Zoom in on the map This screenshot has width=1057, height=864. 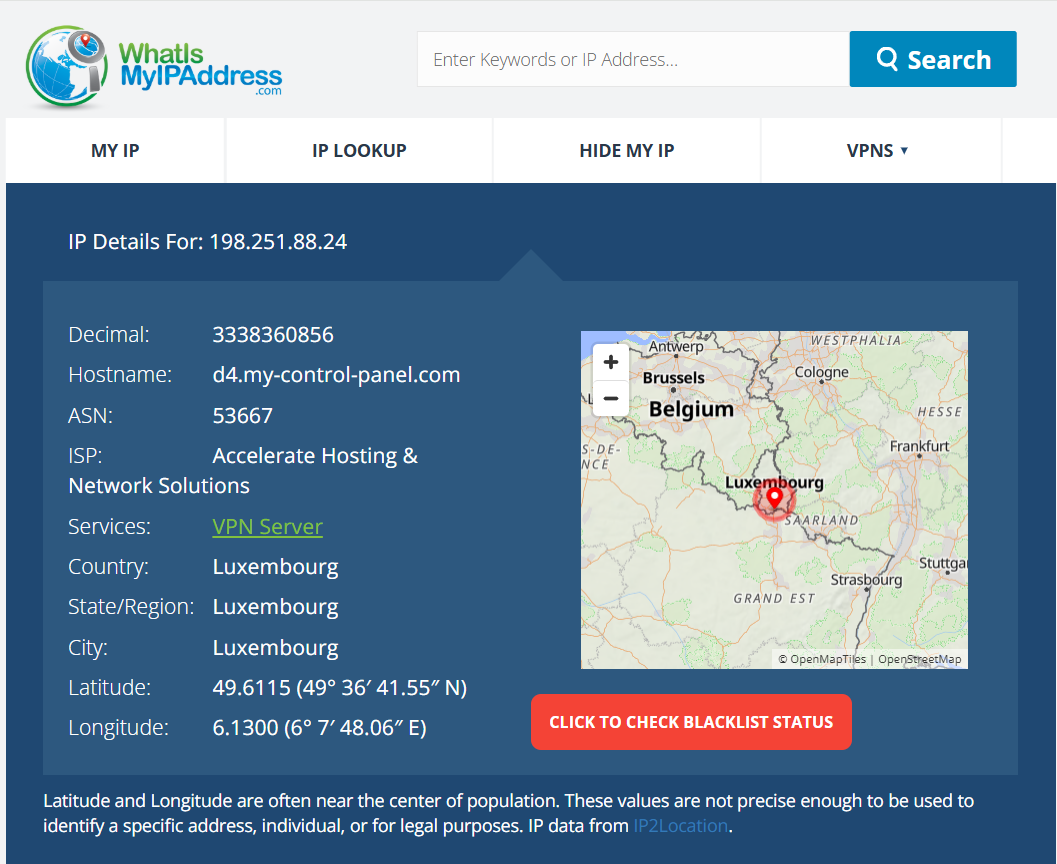click(x=611, y=362)
